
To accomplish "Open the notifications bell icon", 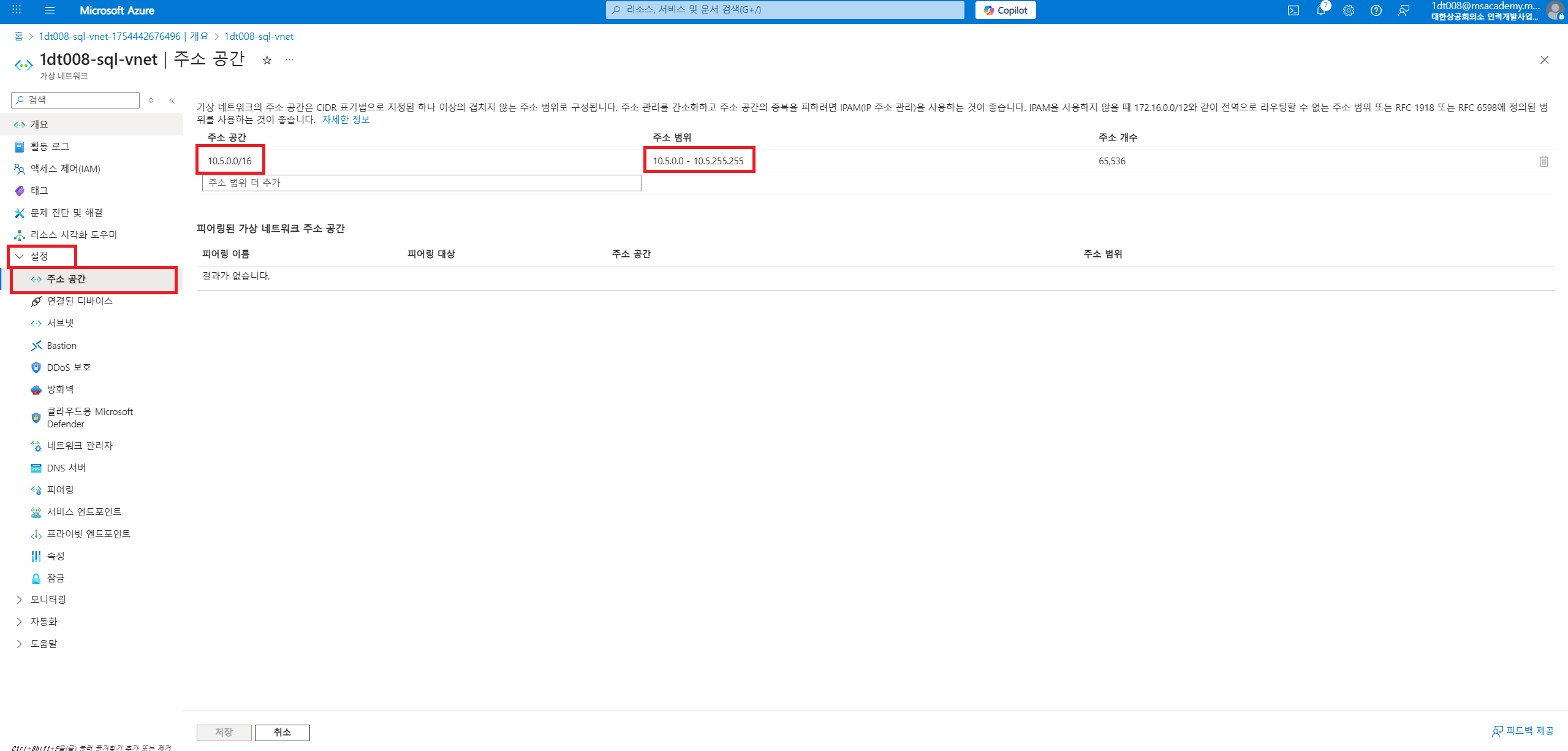I will click(1320, 10).
